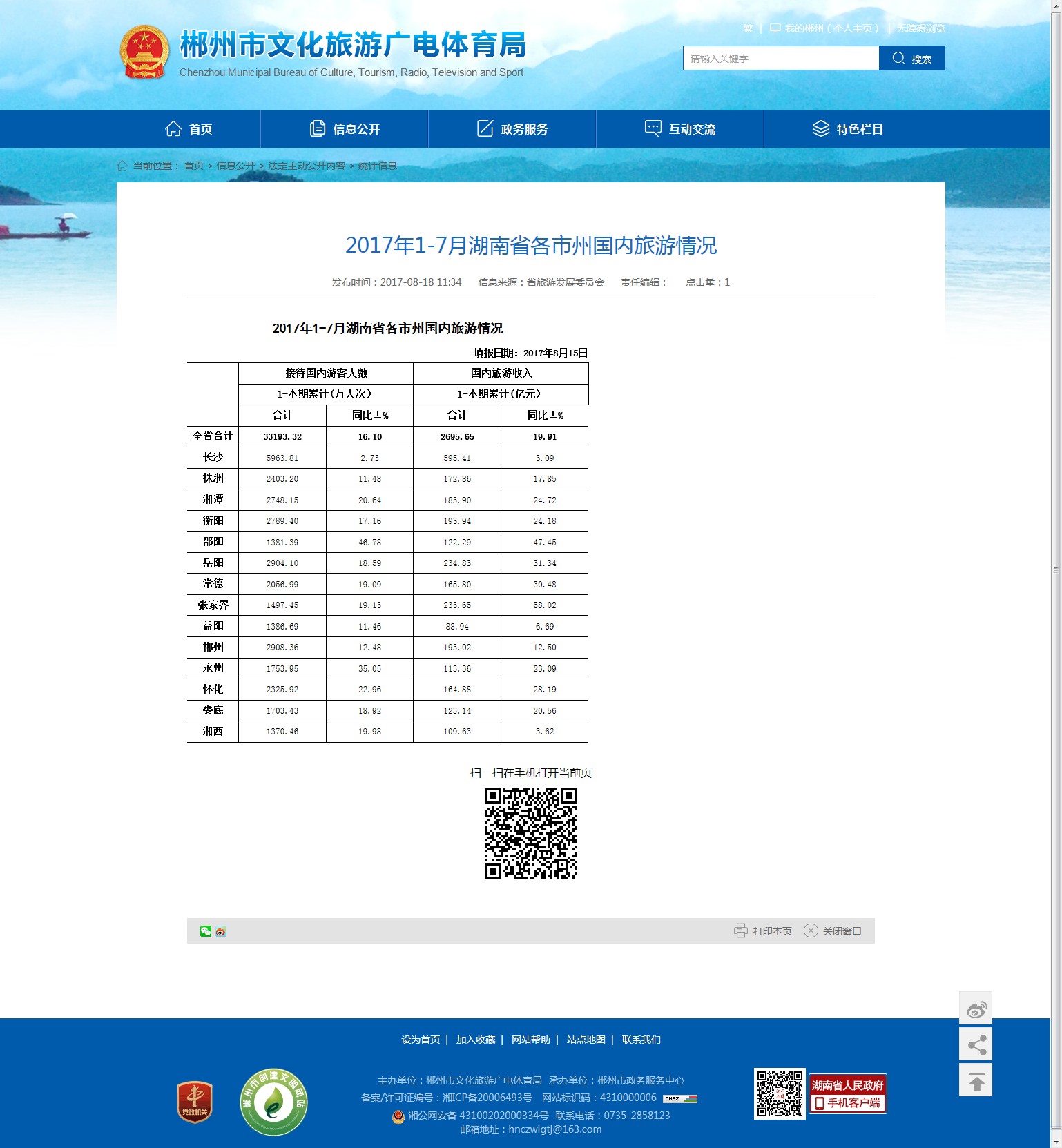Viewport: 1062px width, 1148px height.
Task: Click the national emblem logo in header
Action: 144,52
